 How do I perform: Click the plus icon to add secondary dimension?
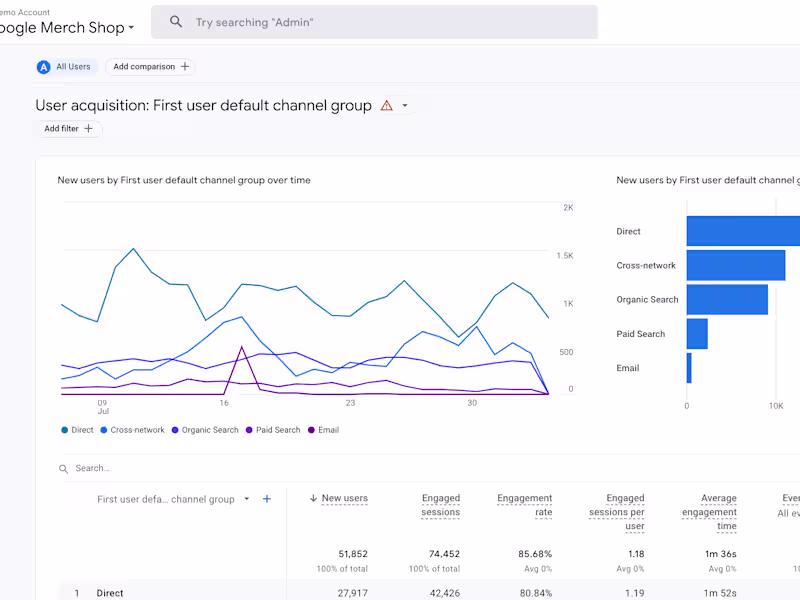click(267, 499)
